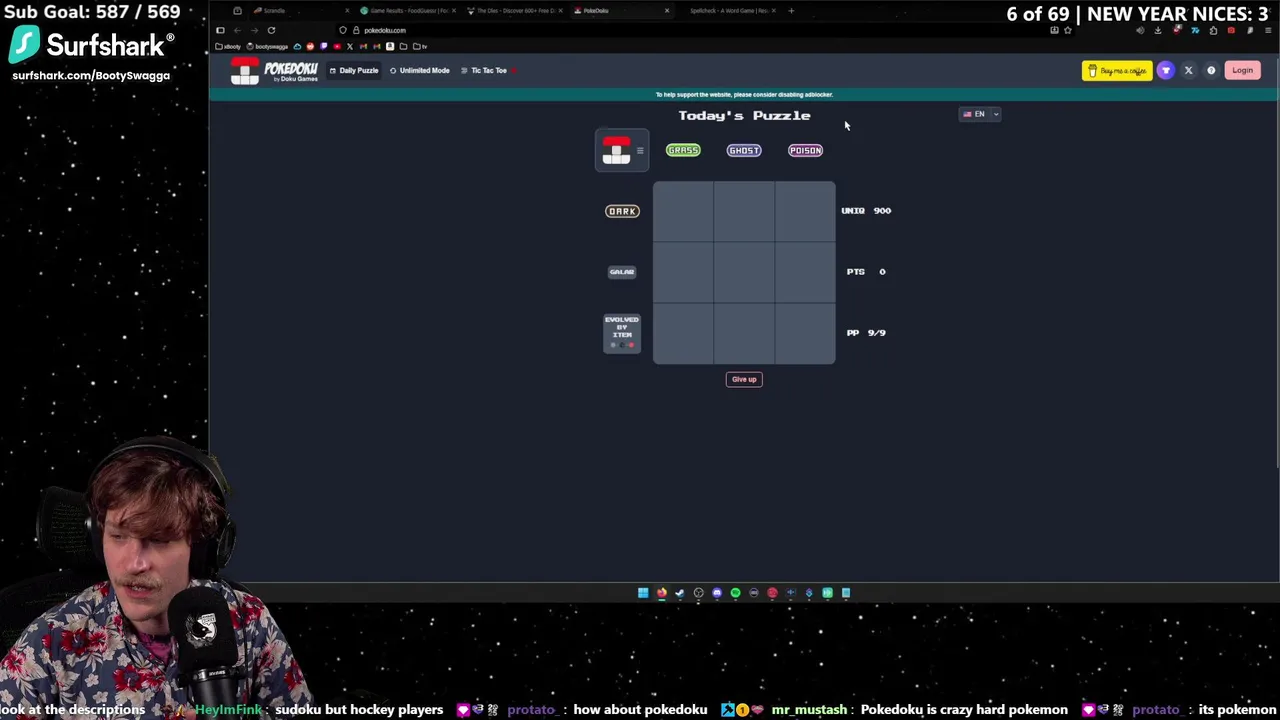Click the browser forward arrow

coord(254,30)
